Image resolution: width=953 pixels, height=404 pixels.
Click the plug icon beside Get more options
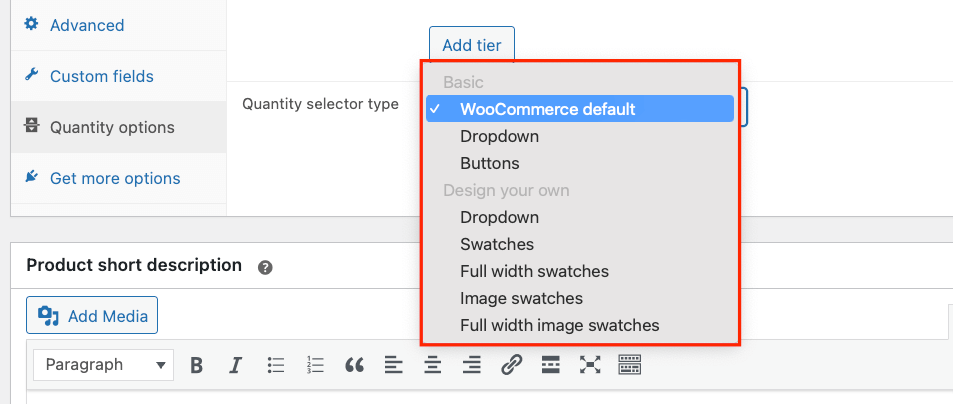pos(31,177)
